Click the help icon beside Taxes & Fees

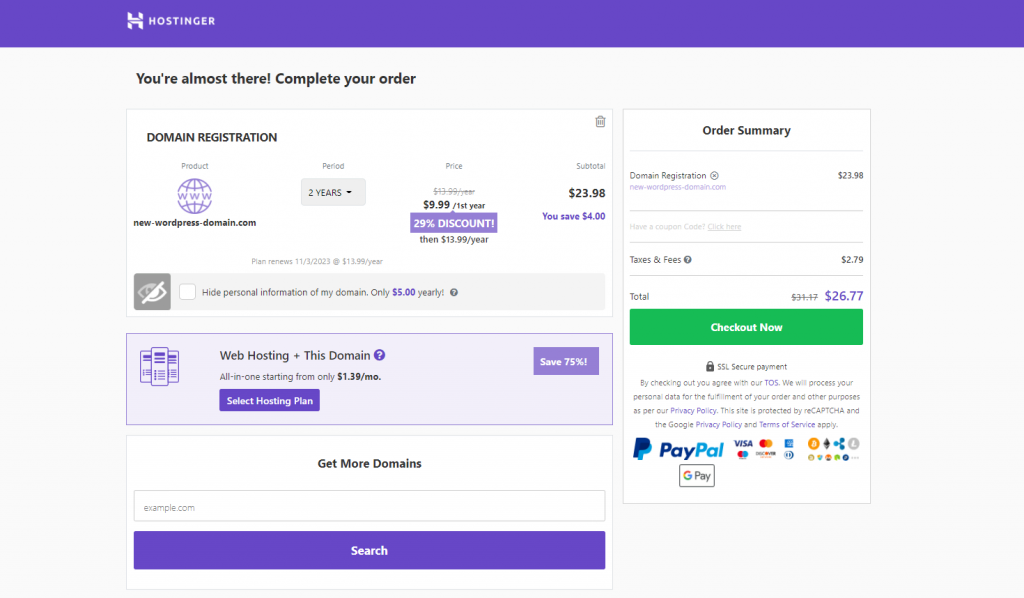[x=687, y=260]
